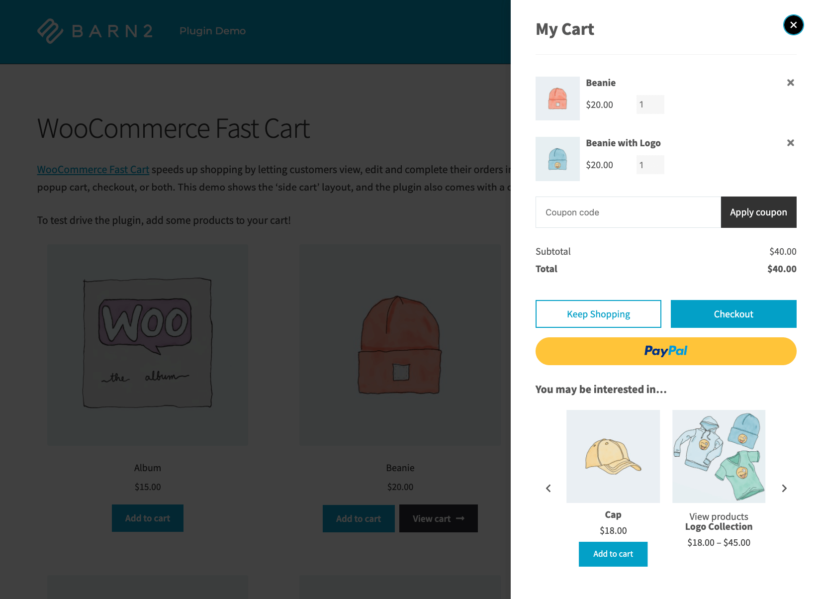Add the Cap to the cart
The height and width of the screenshot is (599, 820).
coord(612,553)
